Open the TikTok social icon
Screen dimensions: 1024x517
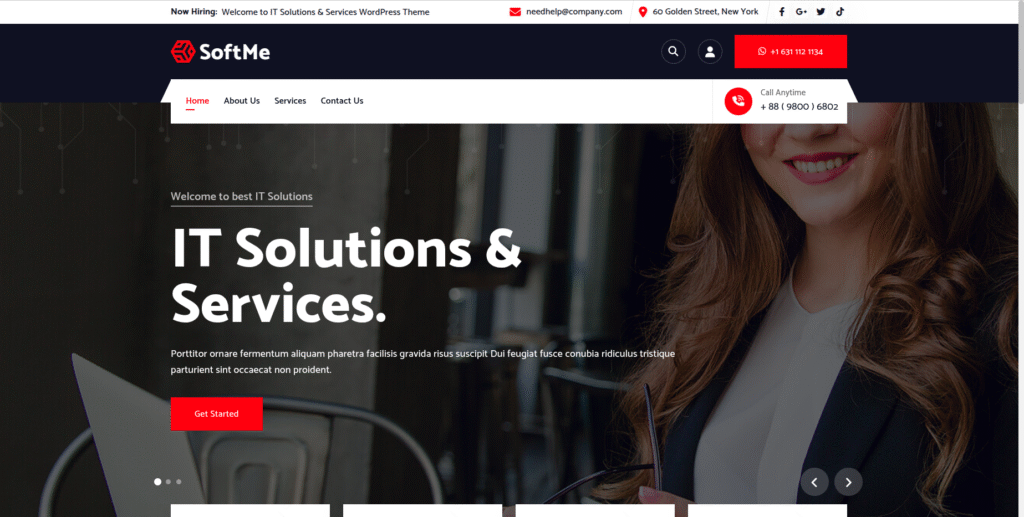(840, 12)
